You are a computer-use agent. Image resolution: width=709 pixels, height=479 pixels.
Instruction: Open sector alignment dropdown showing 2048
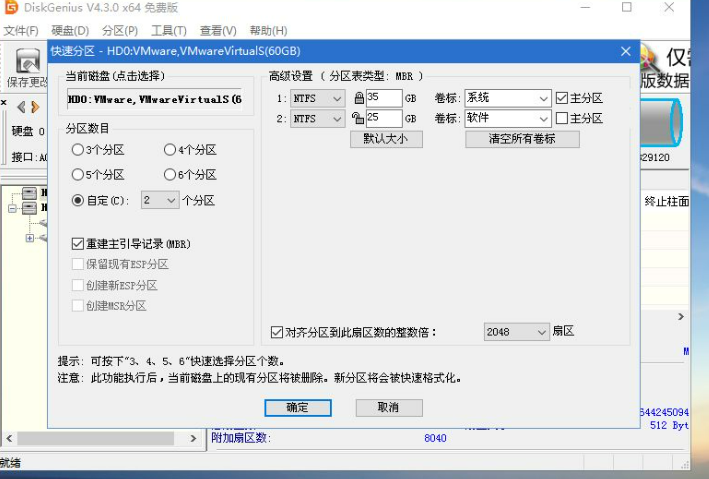(x=516, y=332)
